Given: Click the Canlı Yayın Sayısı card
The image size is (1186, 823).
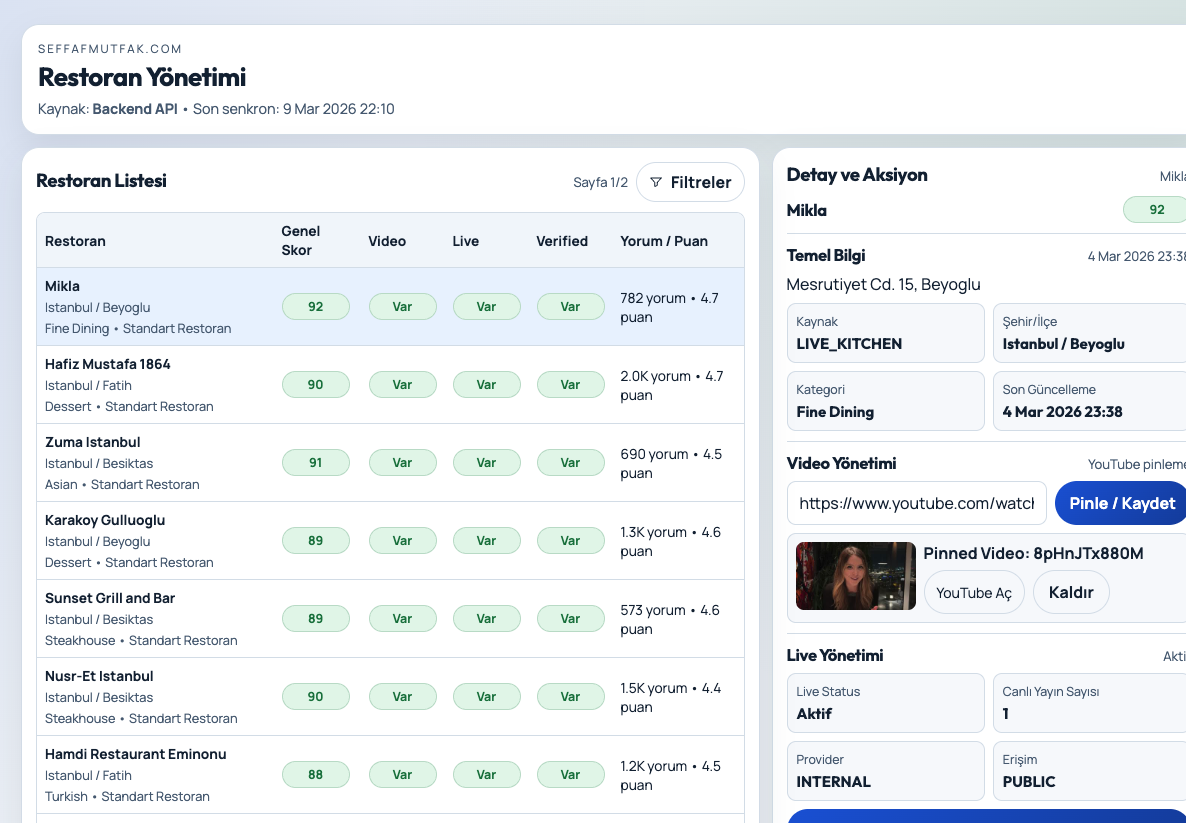Looking at the screenshot, I should click(1090, 703).
